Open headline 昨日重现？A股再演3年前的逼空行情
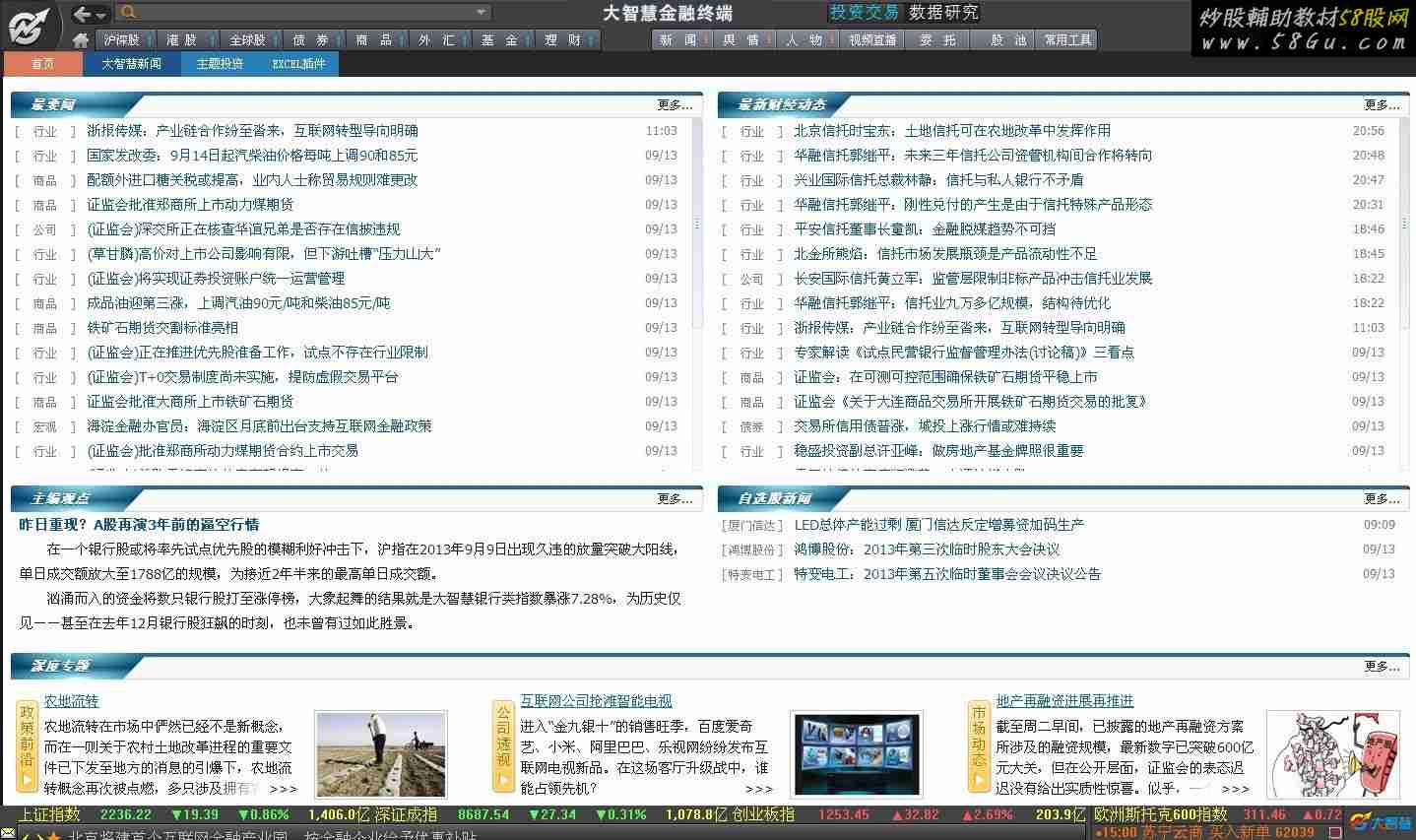 coord(139,525)
